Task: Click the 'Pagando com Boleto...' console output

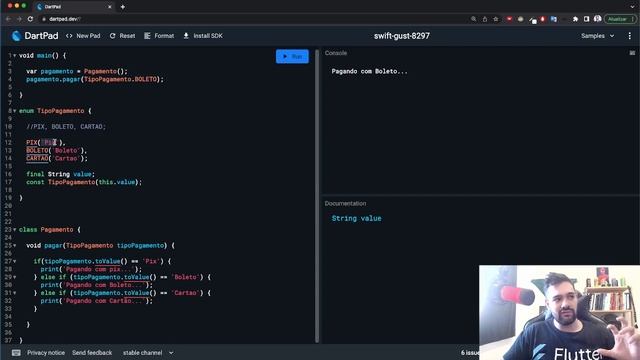Action: click(x=369, y=71)
